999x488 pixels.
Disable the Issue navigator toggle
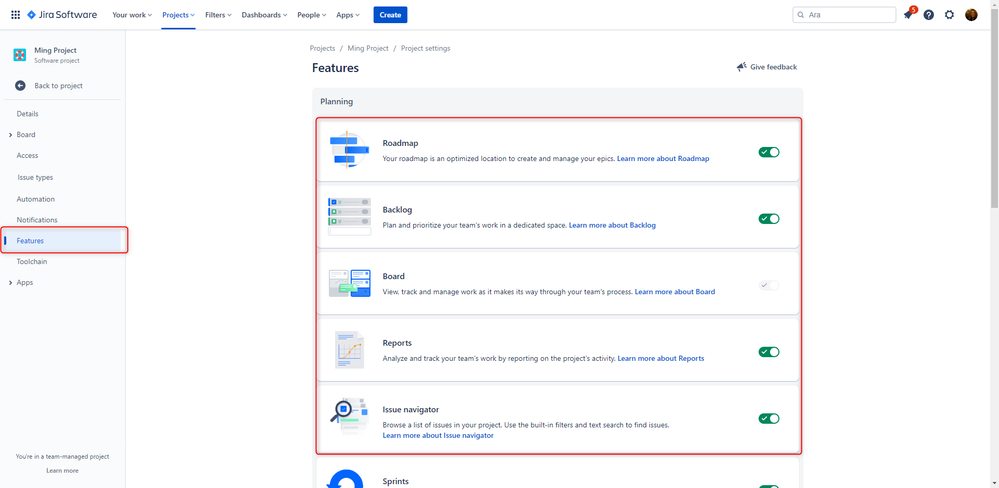click(769, 419)
